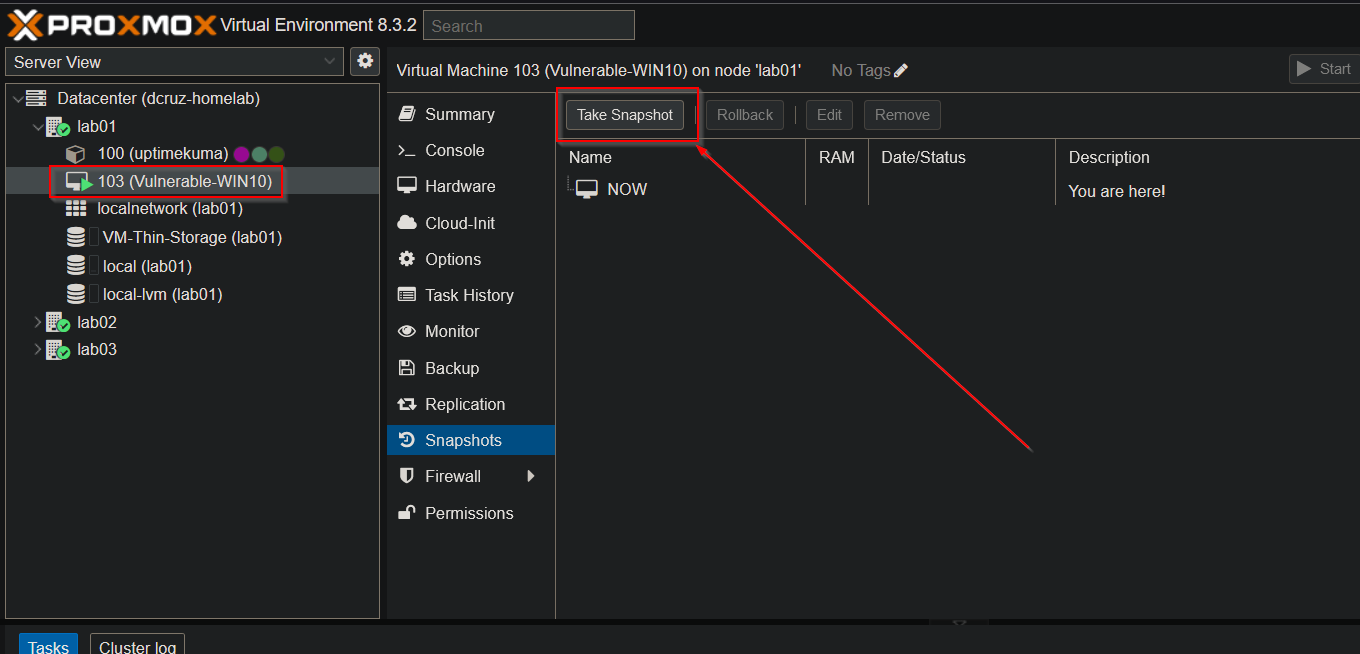Screen dimensions: 1360x654
Task: Select the NOW snapshot monitor icon
Action: point(587,189)
